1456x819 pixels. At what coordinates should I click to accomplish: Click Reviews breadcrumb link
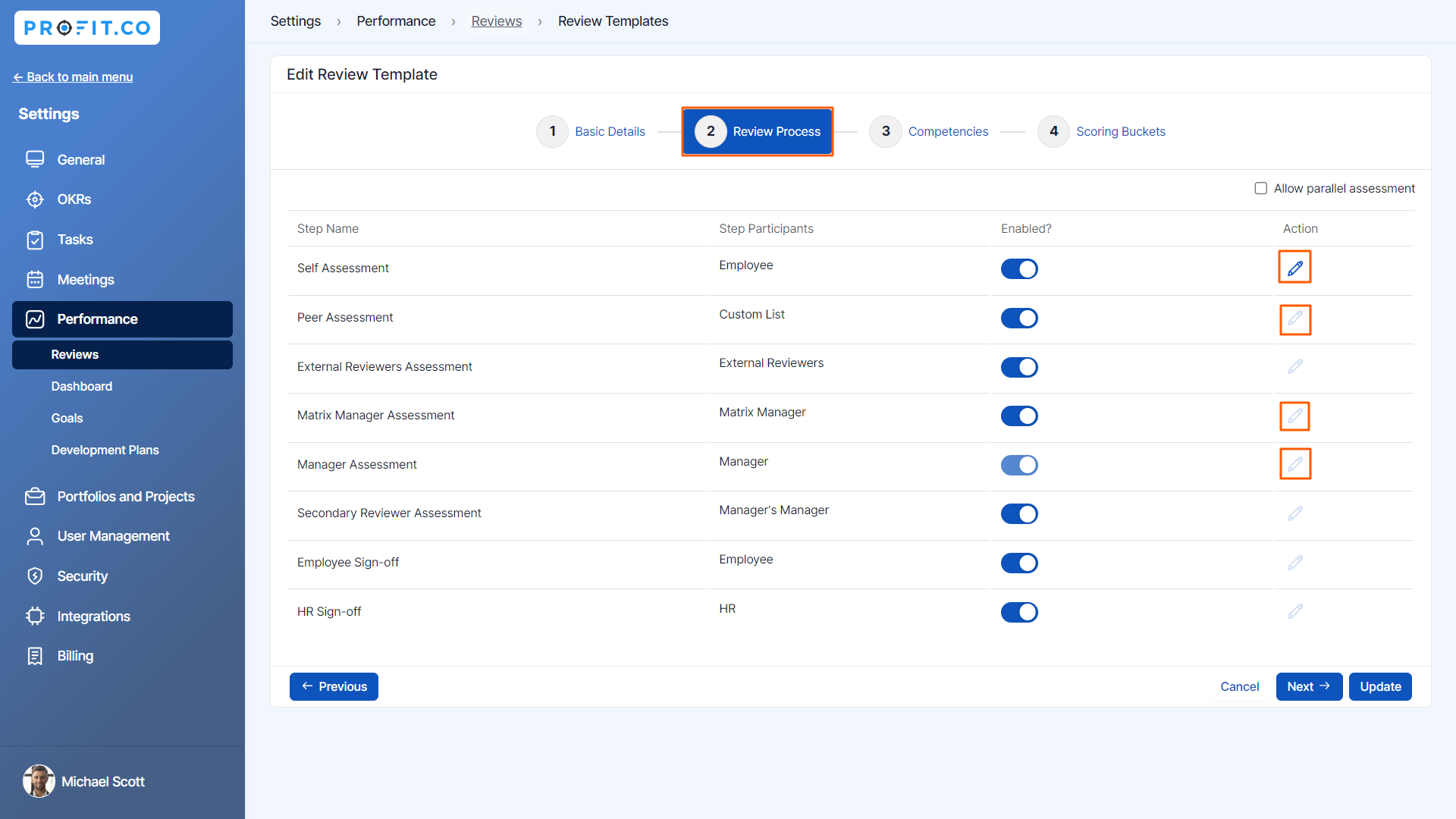496,21
